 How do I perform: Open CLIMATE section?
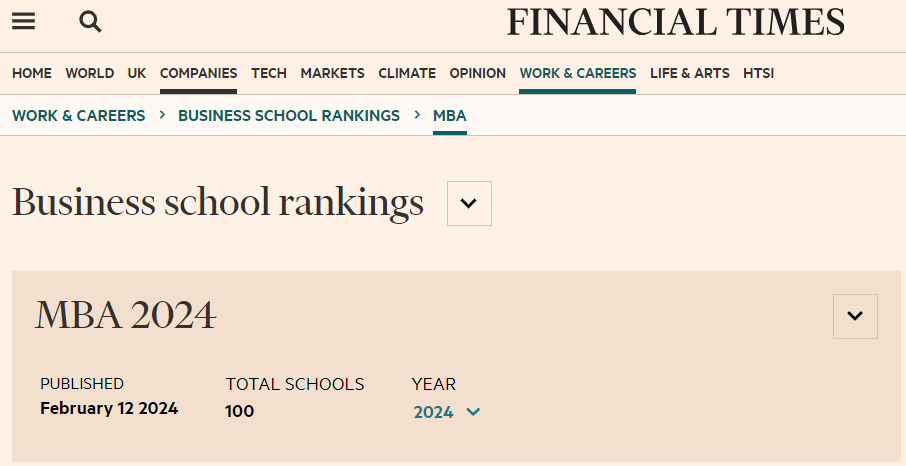click(407, 73)
